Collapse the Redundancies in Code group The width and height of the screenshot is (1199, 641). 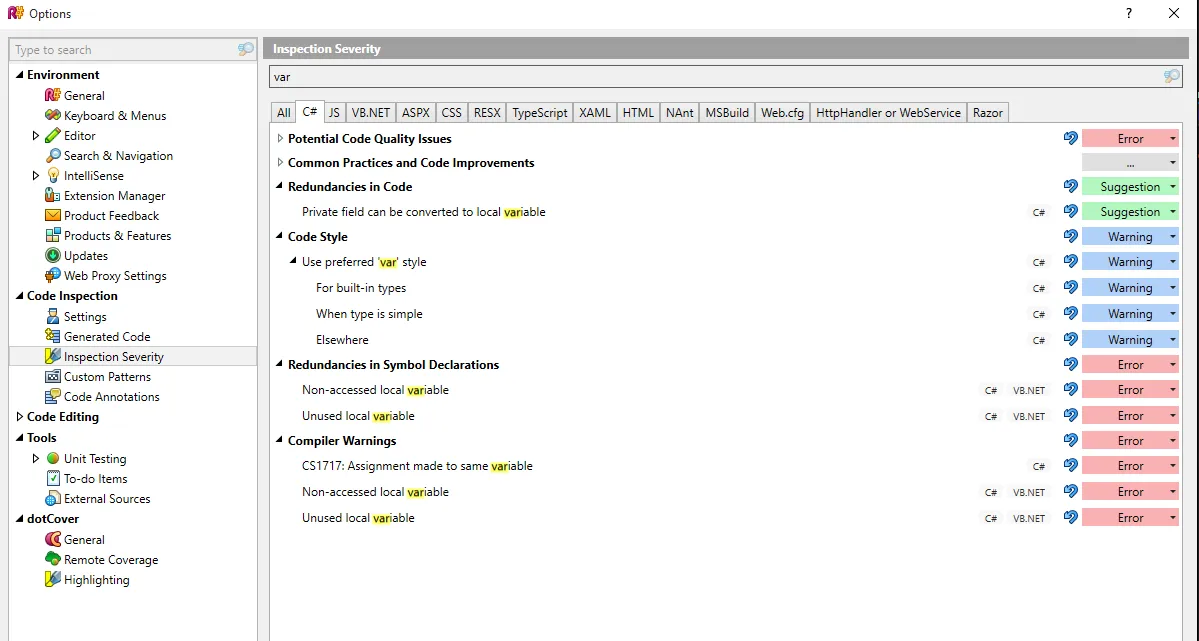click(280, 186)
